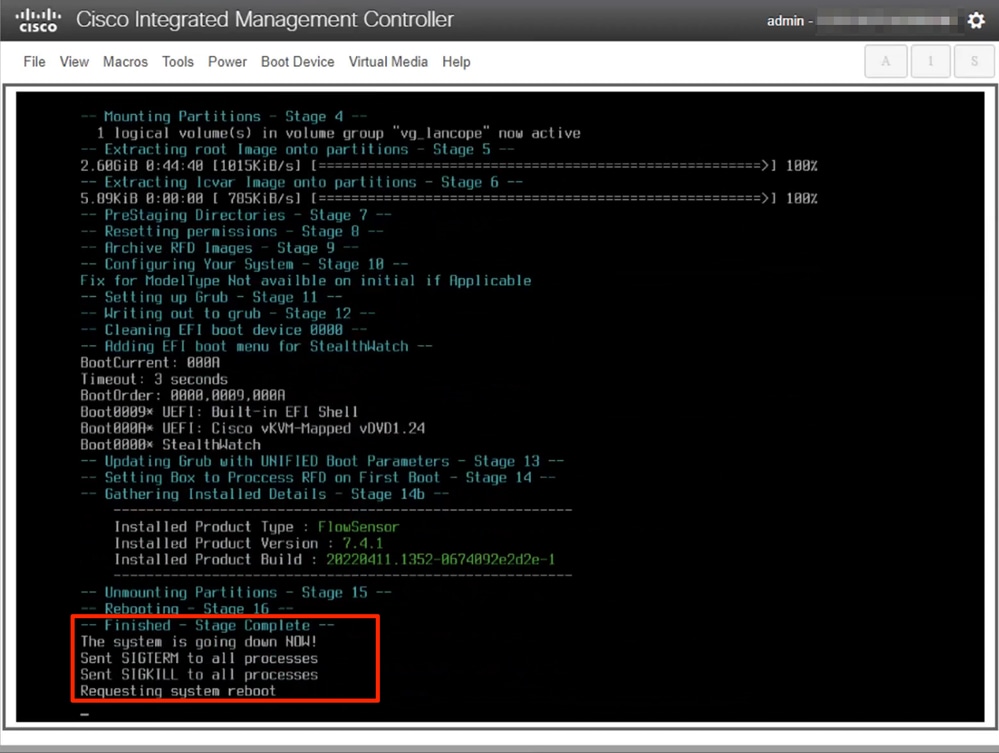Click 'Boot0009* UEFI: Built-in EFI Shell' line
Viewport: 999px width, 753px height.
[220, 412]
